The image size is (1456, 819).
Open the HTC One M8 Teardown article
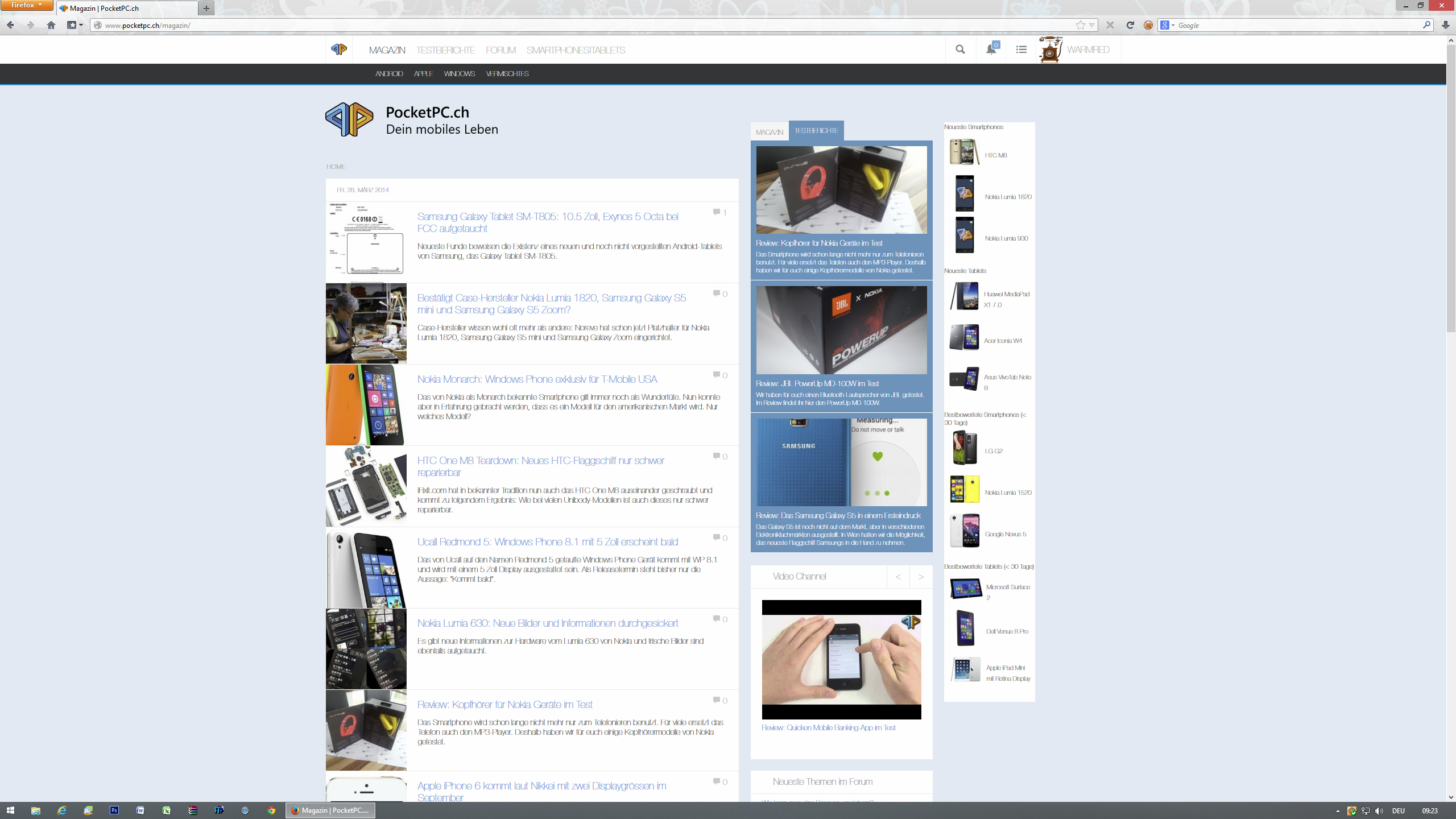point(541,466)
